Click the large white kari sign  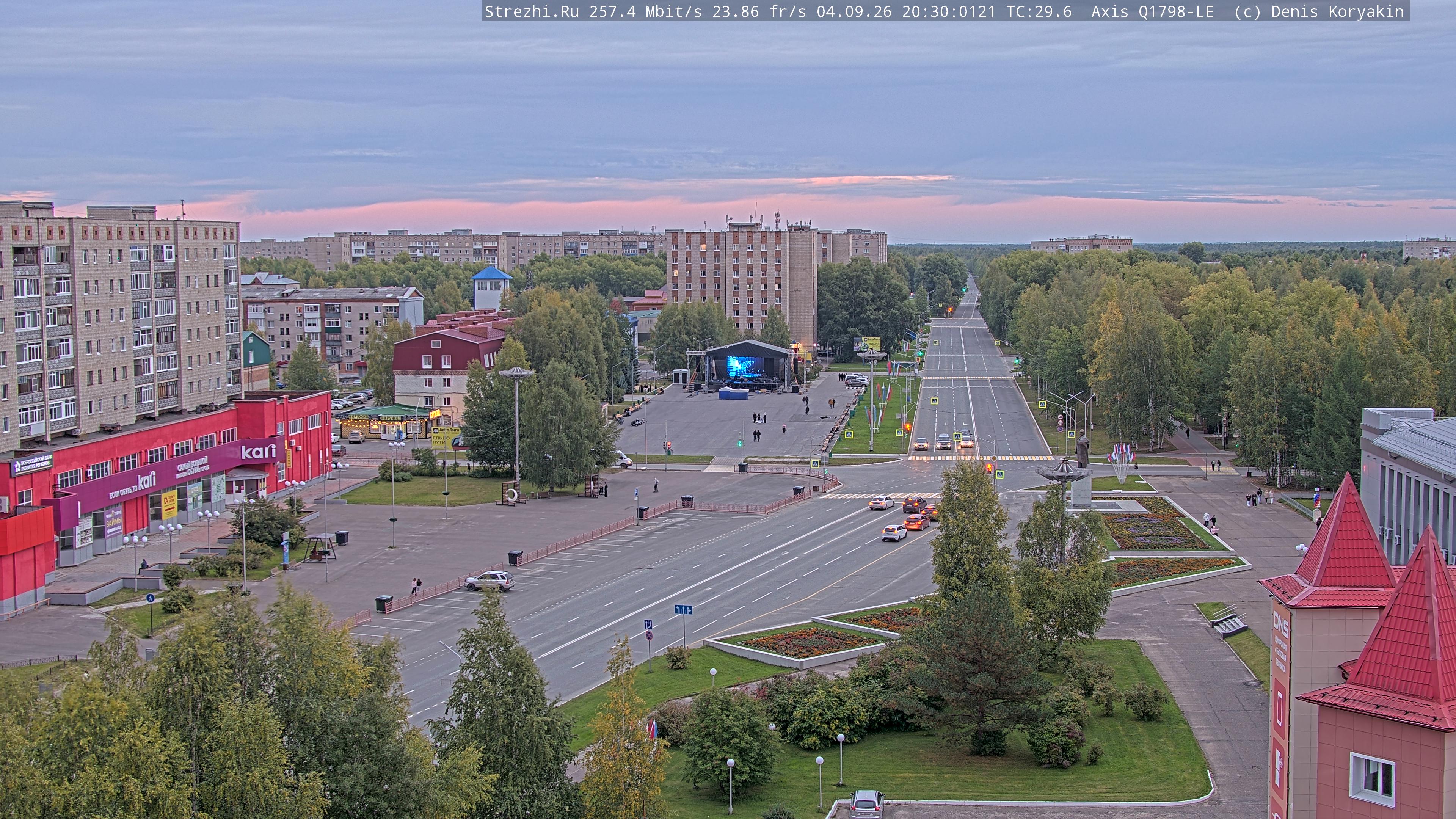[258, 451]
